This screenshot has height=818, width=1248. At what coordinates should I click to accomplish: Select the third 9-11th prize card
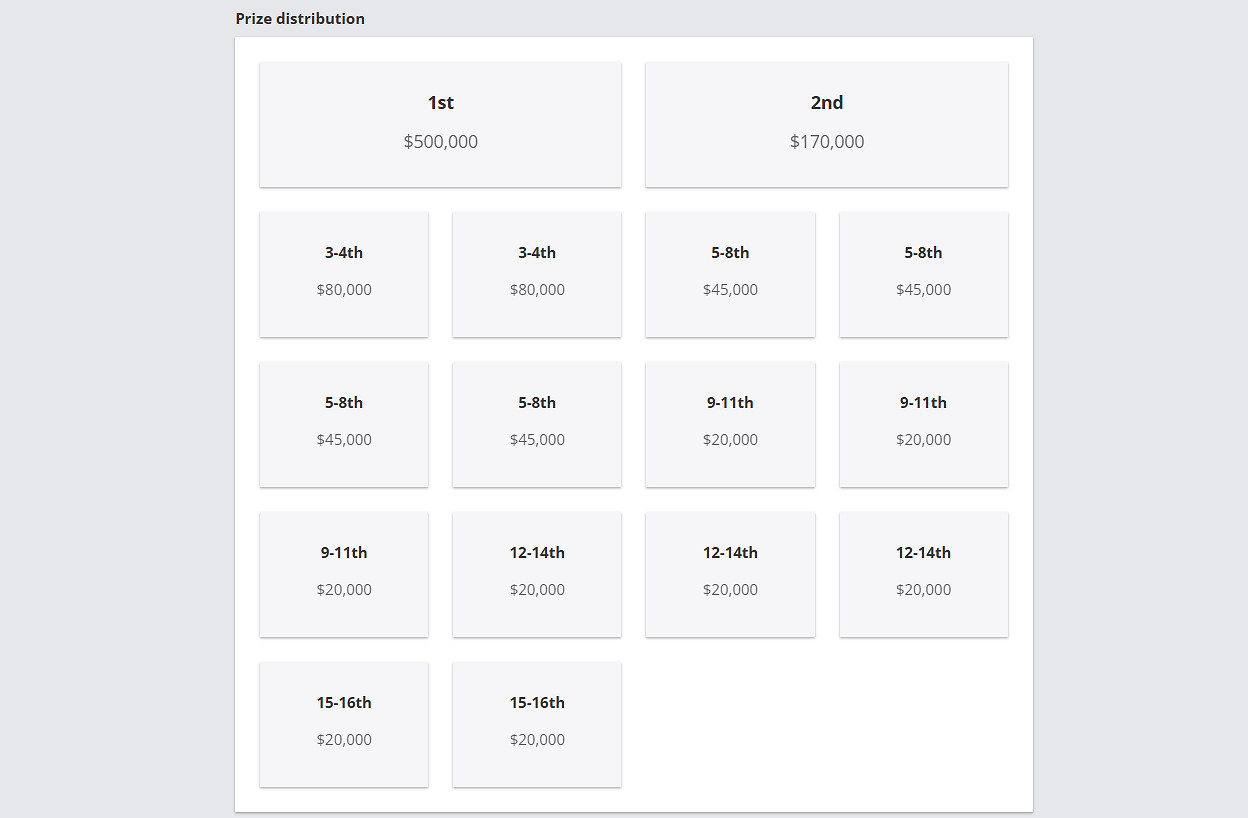[344, 574]
